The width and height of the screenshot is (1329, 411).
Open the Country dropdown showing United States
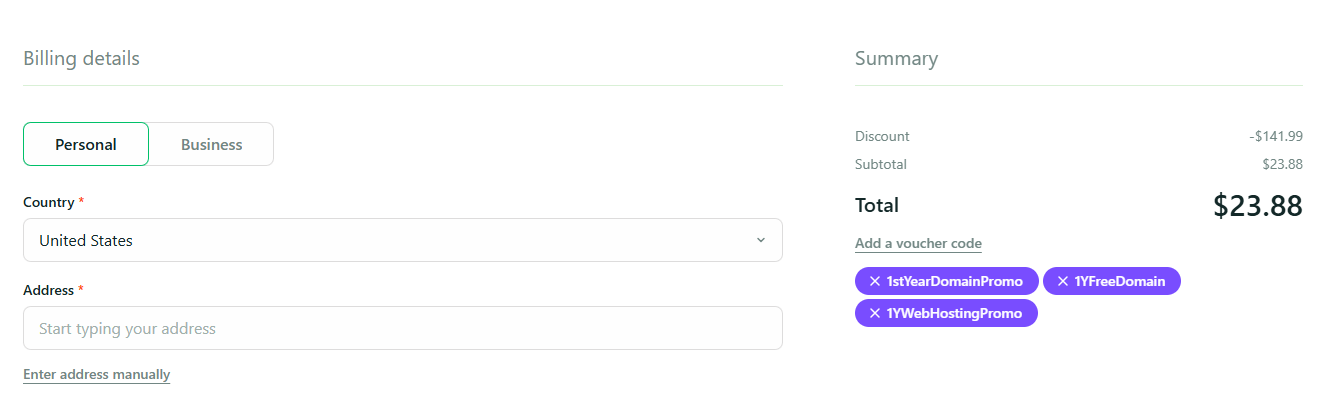(402, 240)
